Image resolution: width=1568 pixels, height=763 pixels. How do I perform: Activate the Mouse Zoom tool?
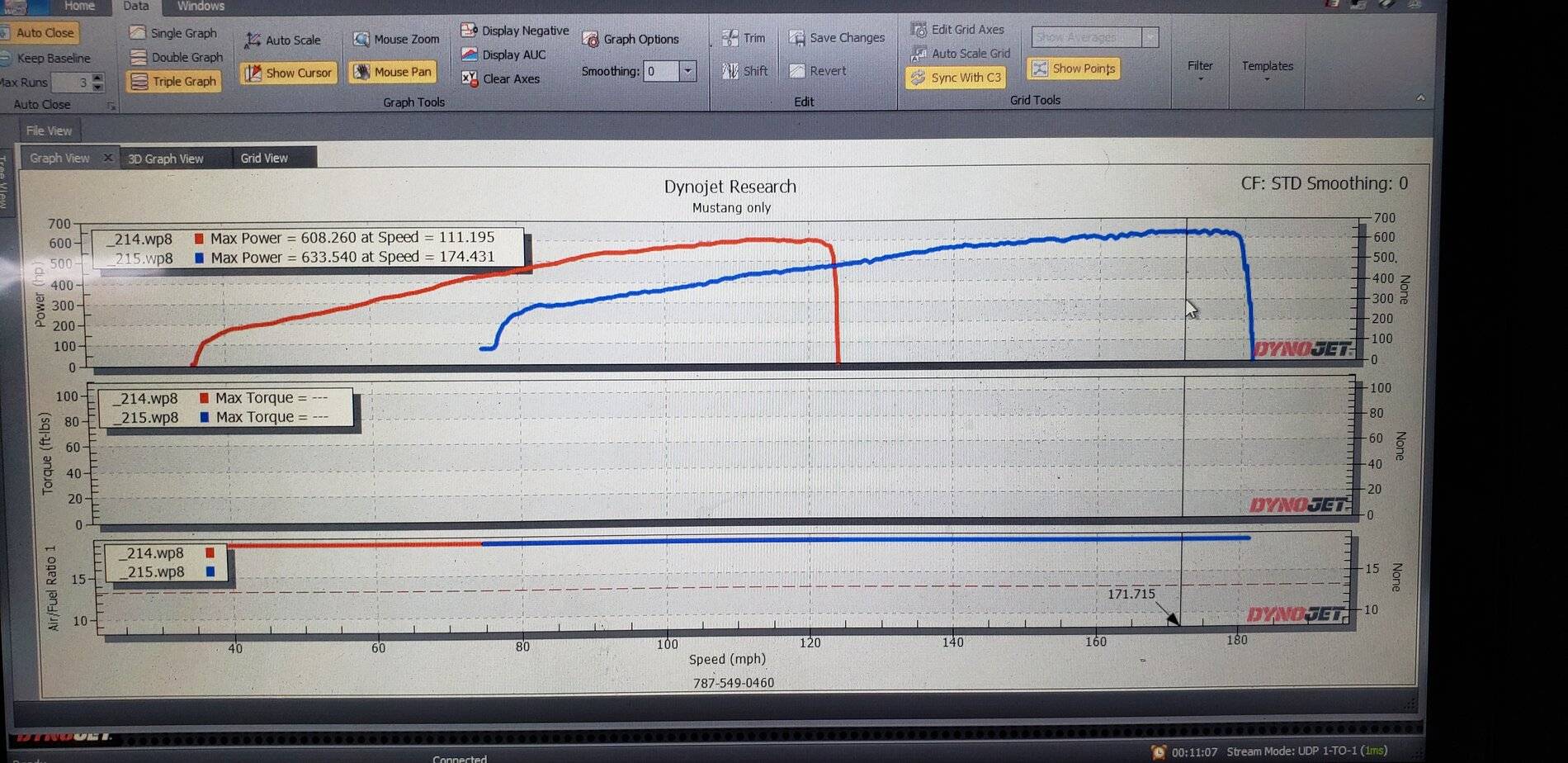[396, 39]
